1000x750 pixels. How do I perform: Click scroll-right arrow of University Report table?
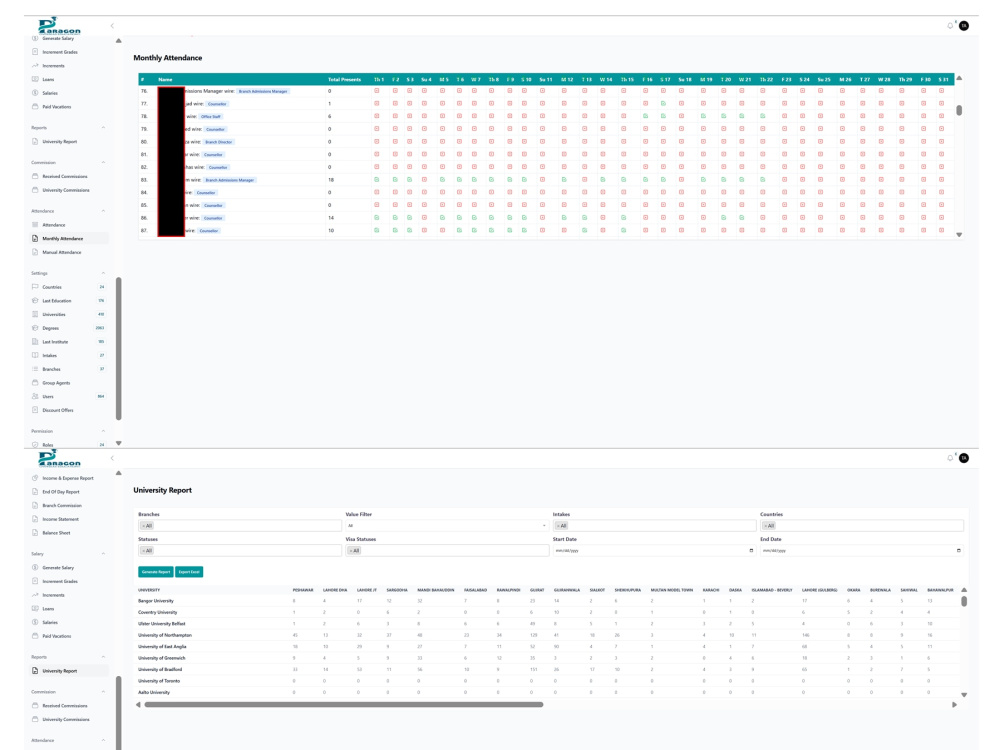click(x=955, y=705)
